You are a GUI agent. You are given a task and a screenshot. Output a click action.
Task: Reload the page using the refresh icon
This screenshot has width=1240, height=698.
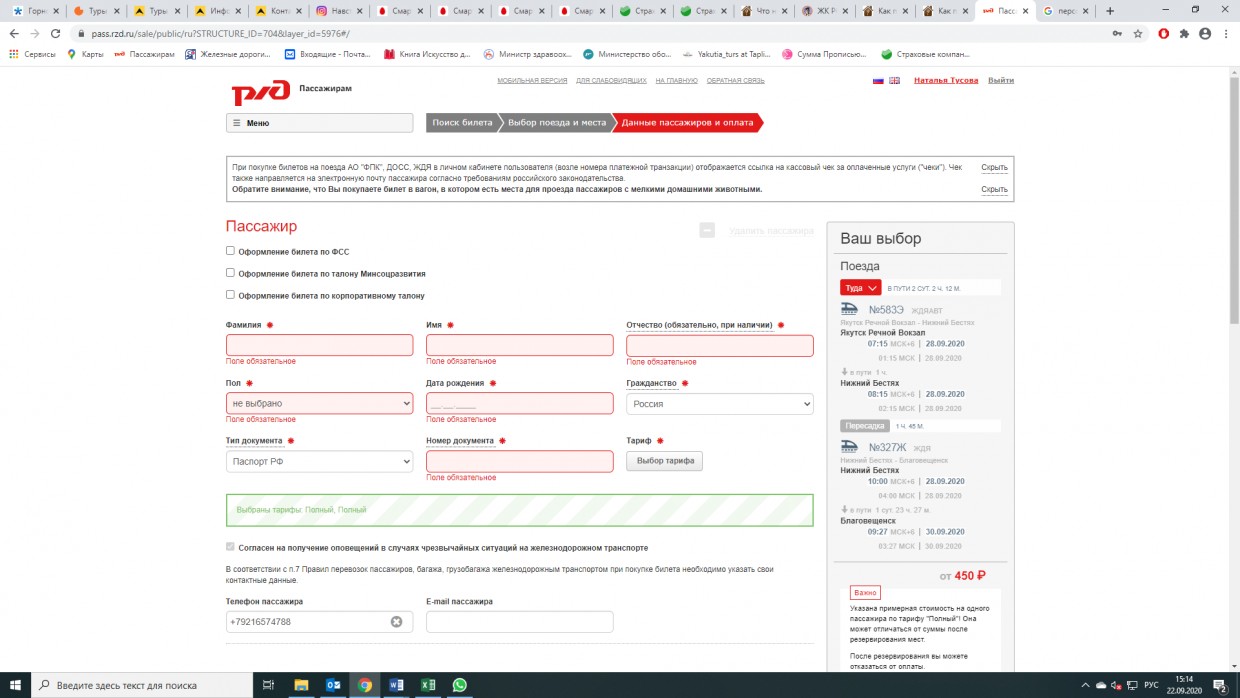click(56, 33)
